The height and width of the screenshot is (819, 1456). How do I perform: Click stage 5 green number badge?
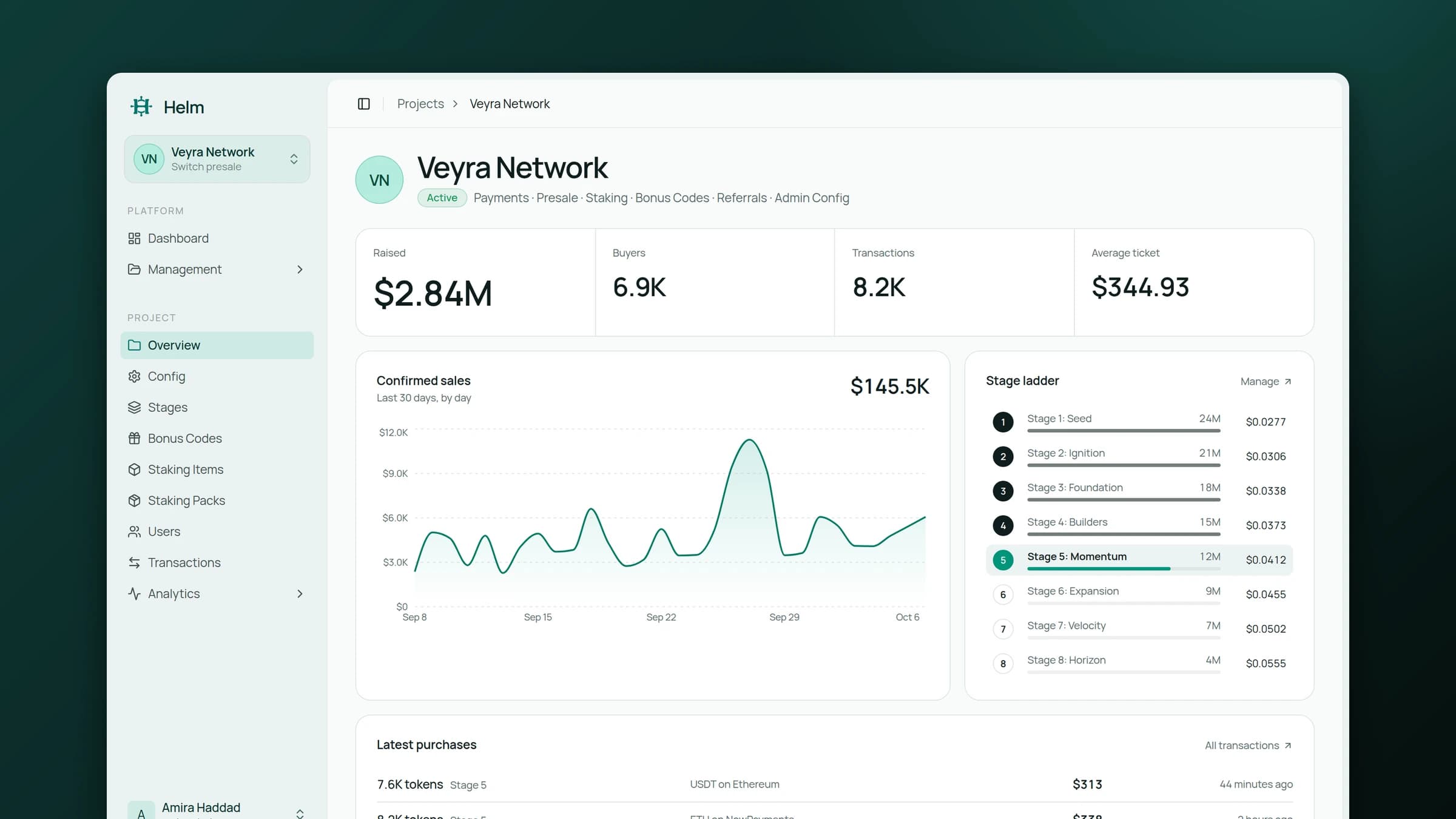point(1003,560)
